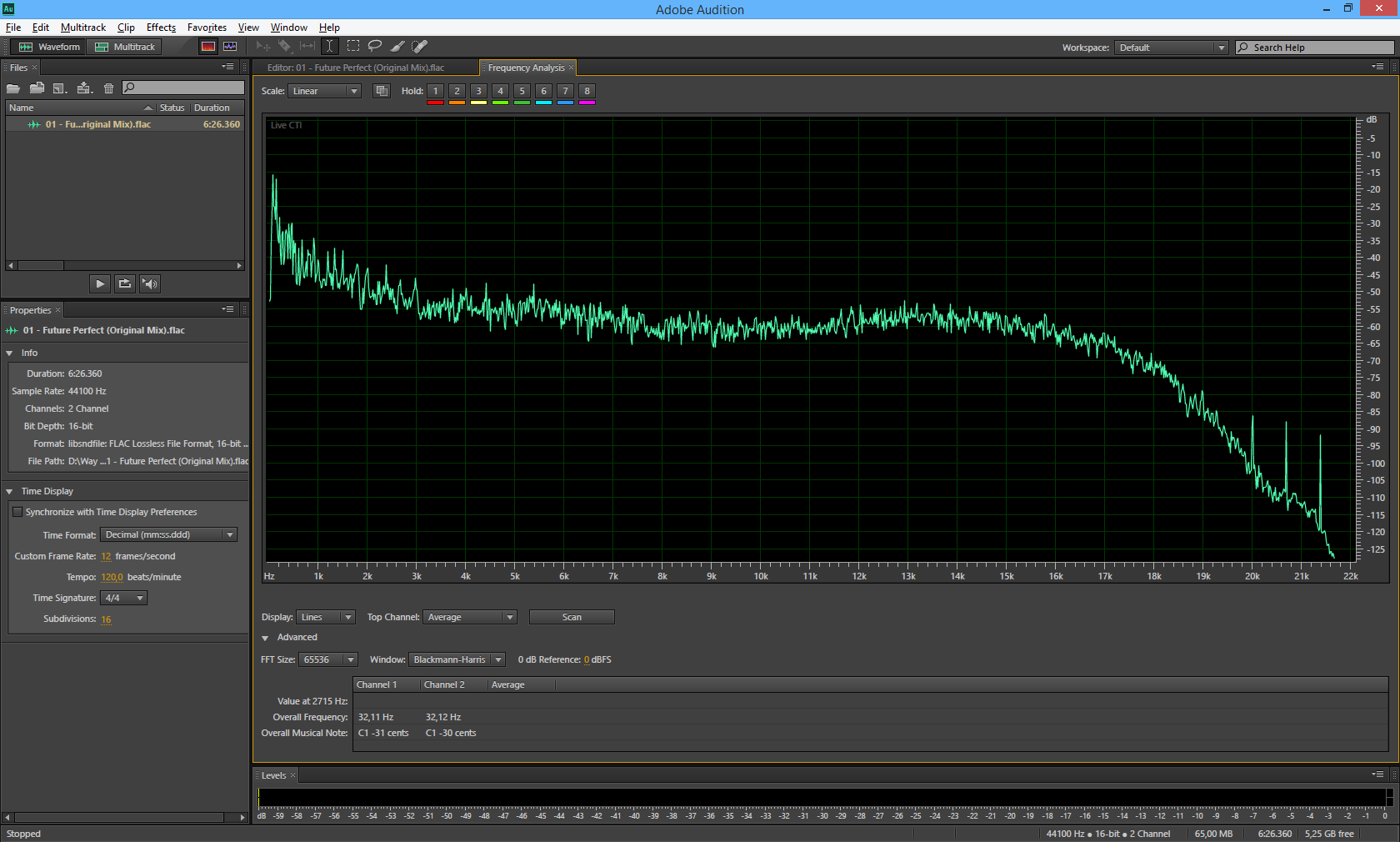Open the File menu
1400x842 pixels.
point(13,28)
